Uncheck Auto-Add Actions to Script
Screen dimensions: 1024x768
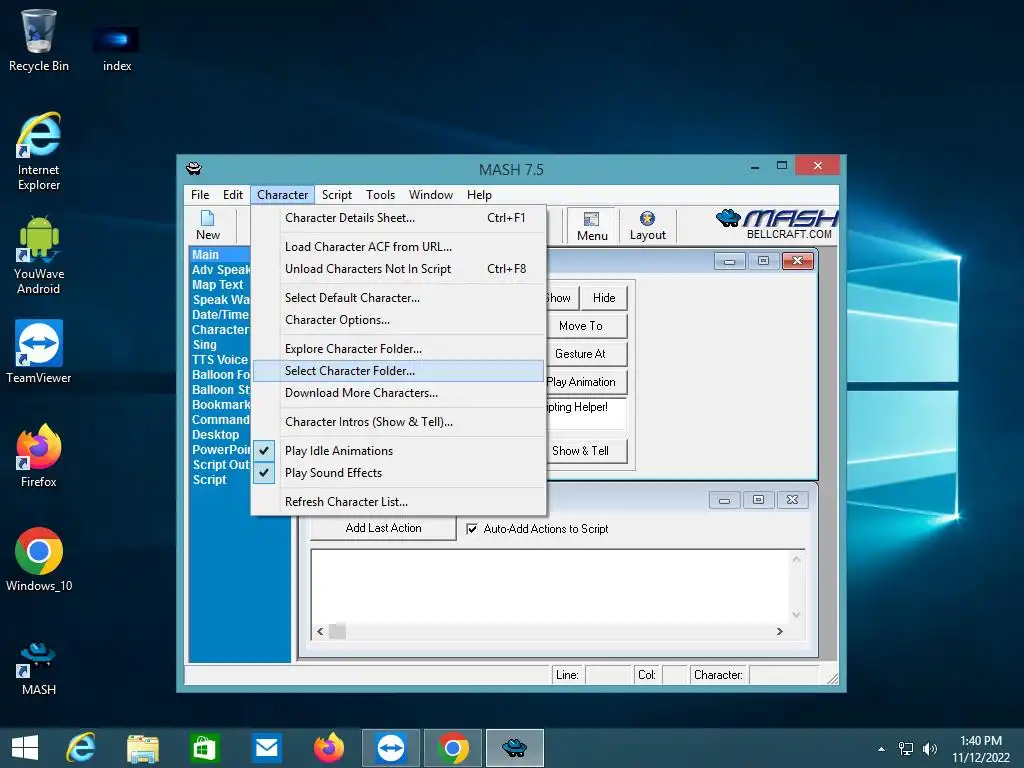[472, 529]
